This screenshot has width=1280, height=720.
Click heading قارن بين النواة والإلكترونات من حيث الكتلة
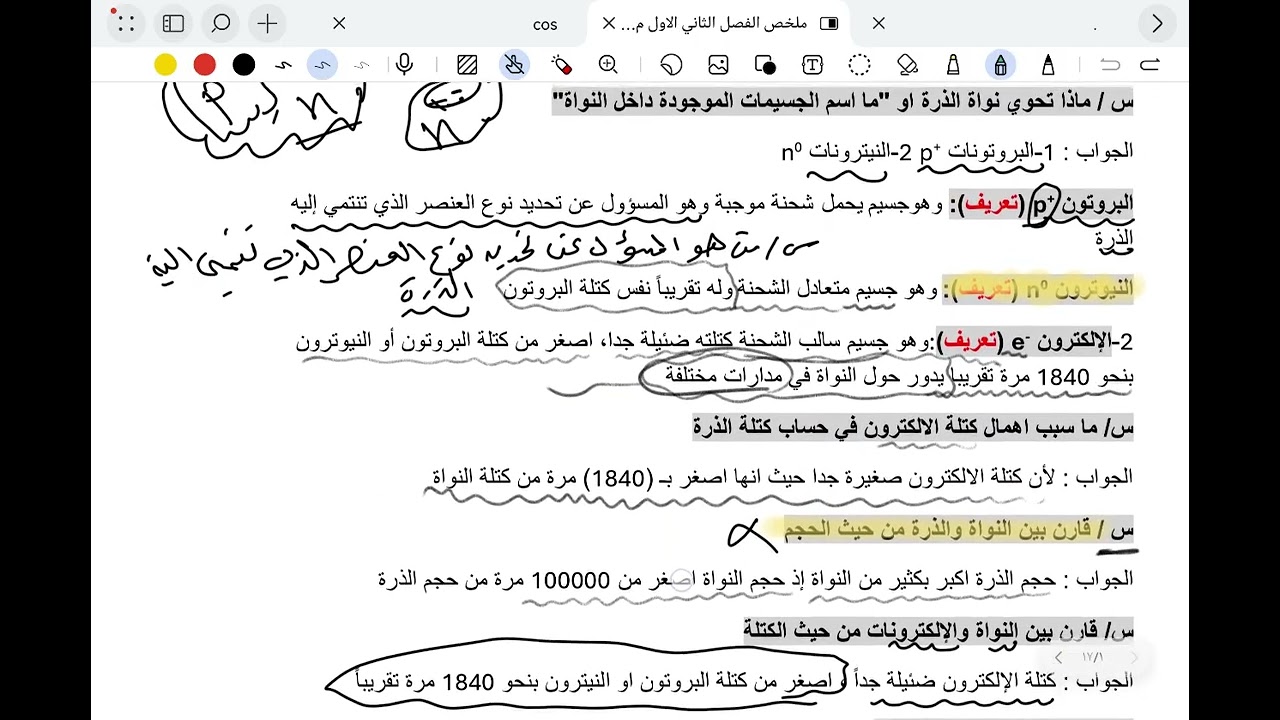click(938, 631)
